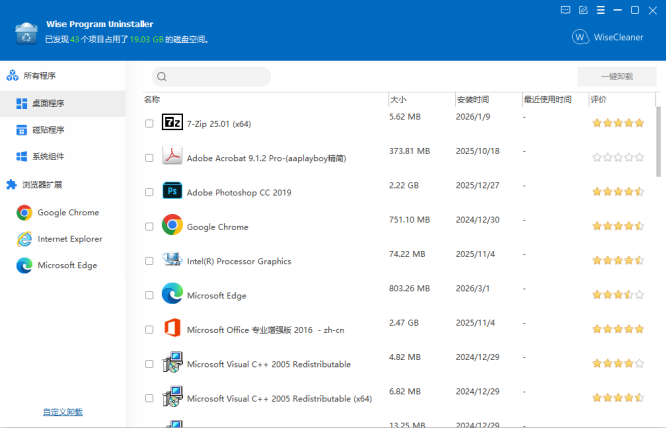Select the Microsoft Office 2016 checkbox
Viewport: 666px width, 428px height.
click(x=149, y=329)
